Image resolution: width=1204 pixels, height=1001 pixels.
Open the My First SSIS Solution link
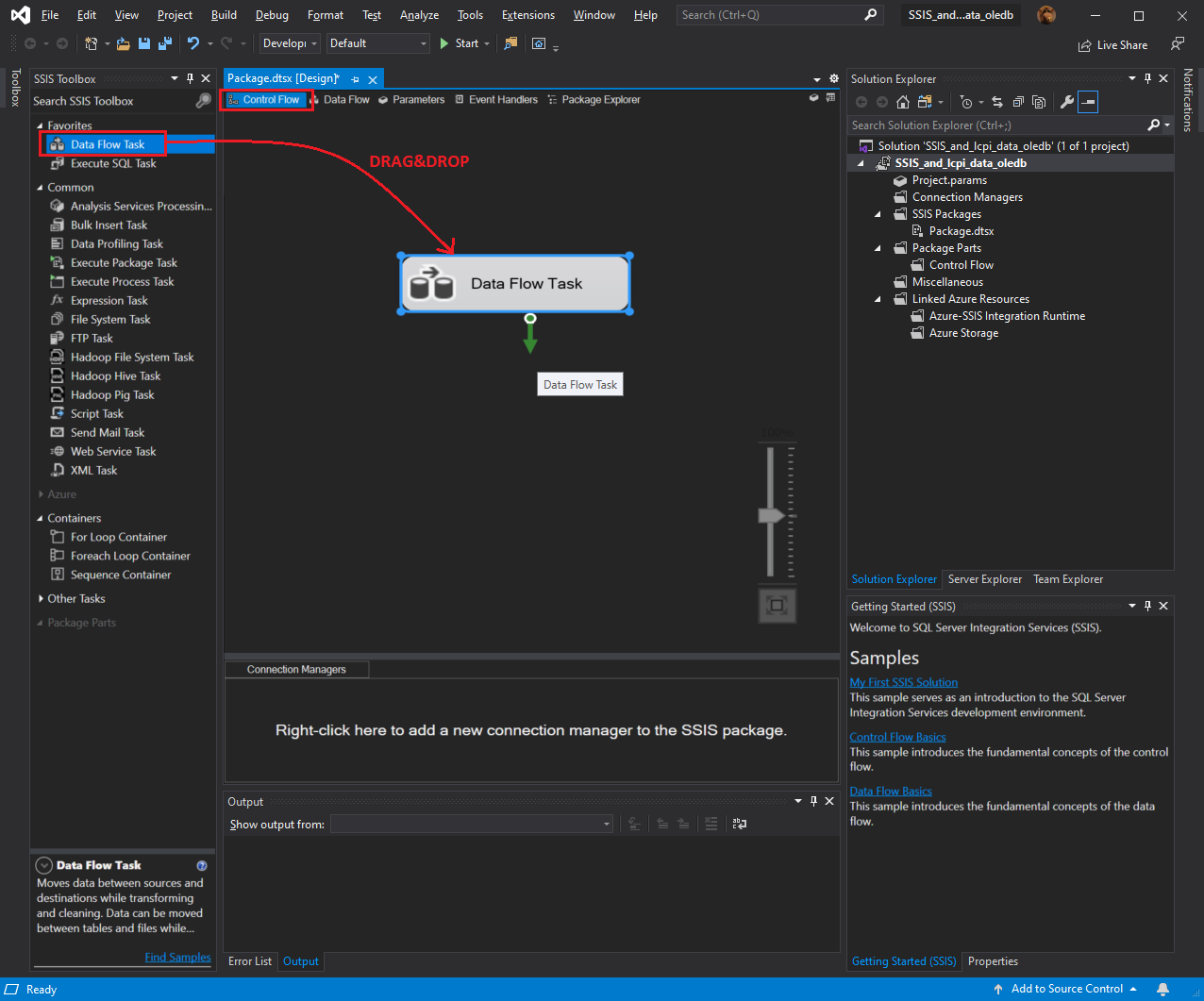pos(904,682)
